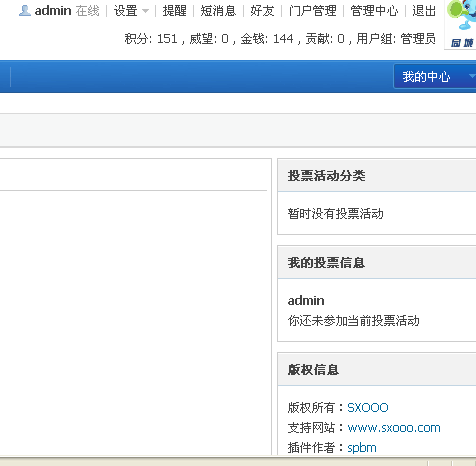Viewport: 476px width, 466px height.
Task: Open the admin username link
Action: click(x=53, y=11)
